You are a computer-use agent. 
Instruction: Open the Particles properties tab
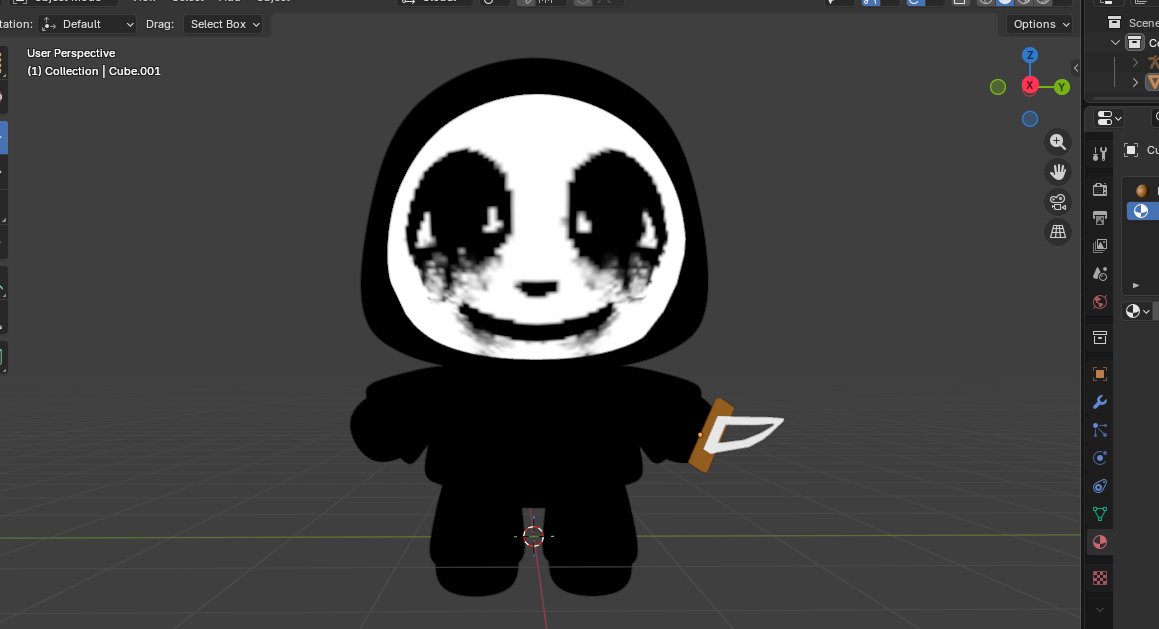[x=1100, y=430]
